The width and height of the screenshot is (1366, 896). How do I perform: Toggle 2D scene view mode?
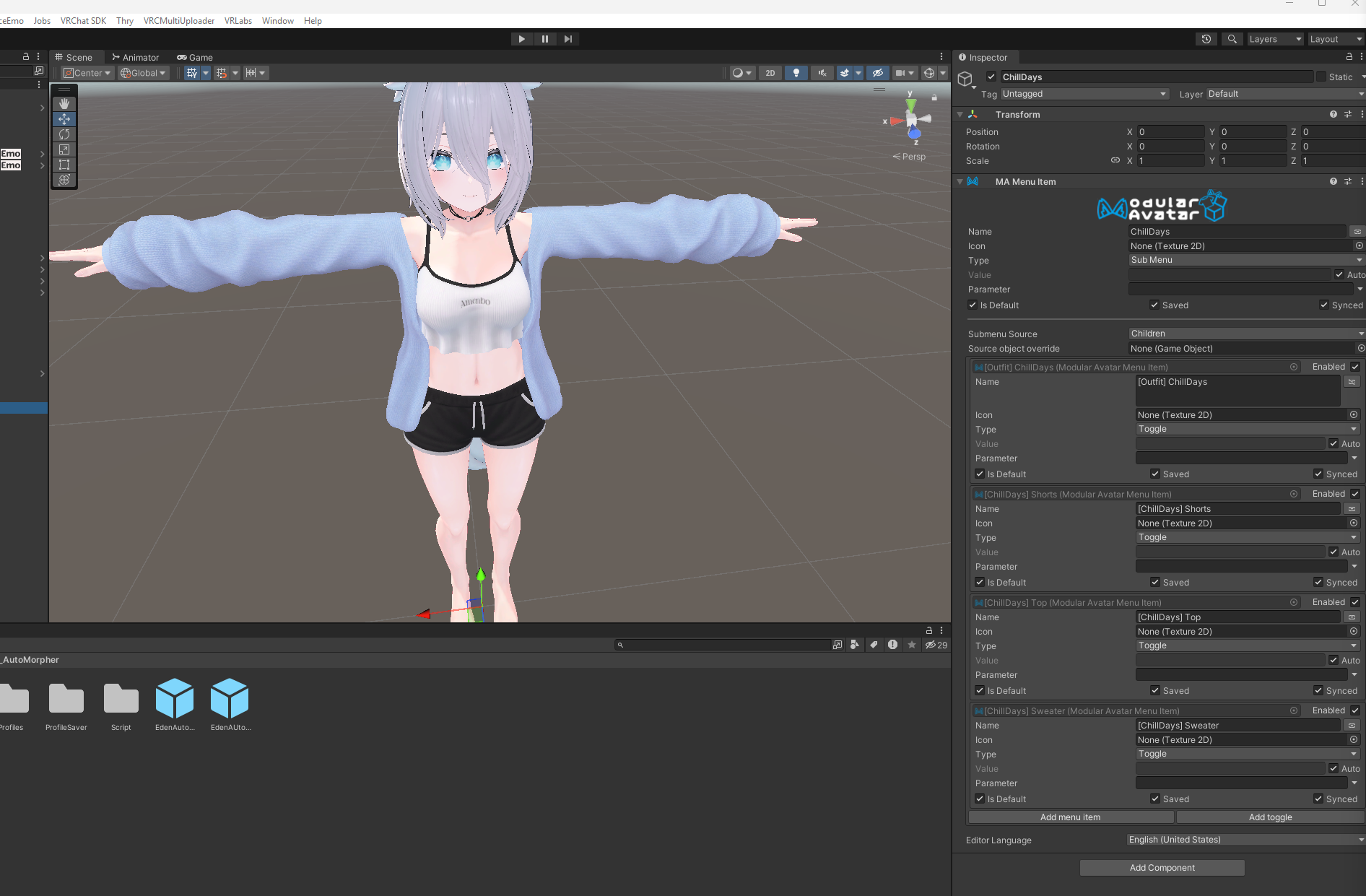pyautogui.click(x=770, y=73)
